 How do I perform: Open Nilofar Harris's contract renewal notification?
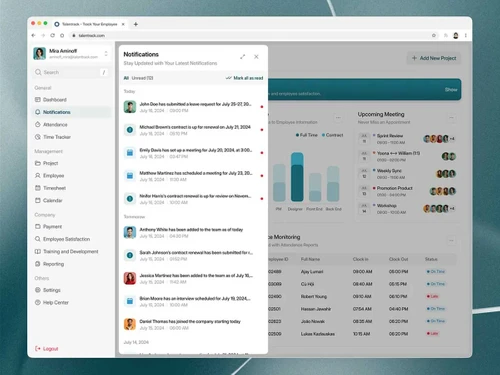(193, 199)
